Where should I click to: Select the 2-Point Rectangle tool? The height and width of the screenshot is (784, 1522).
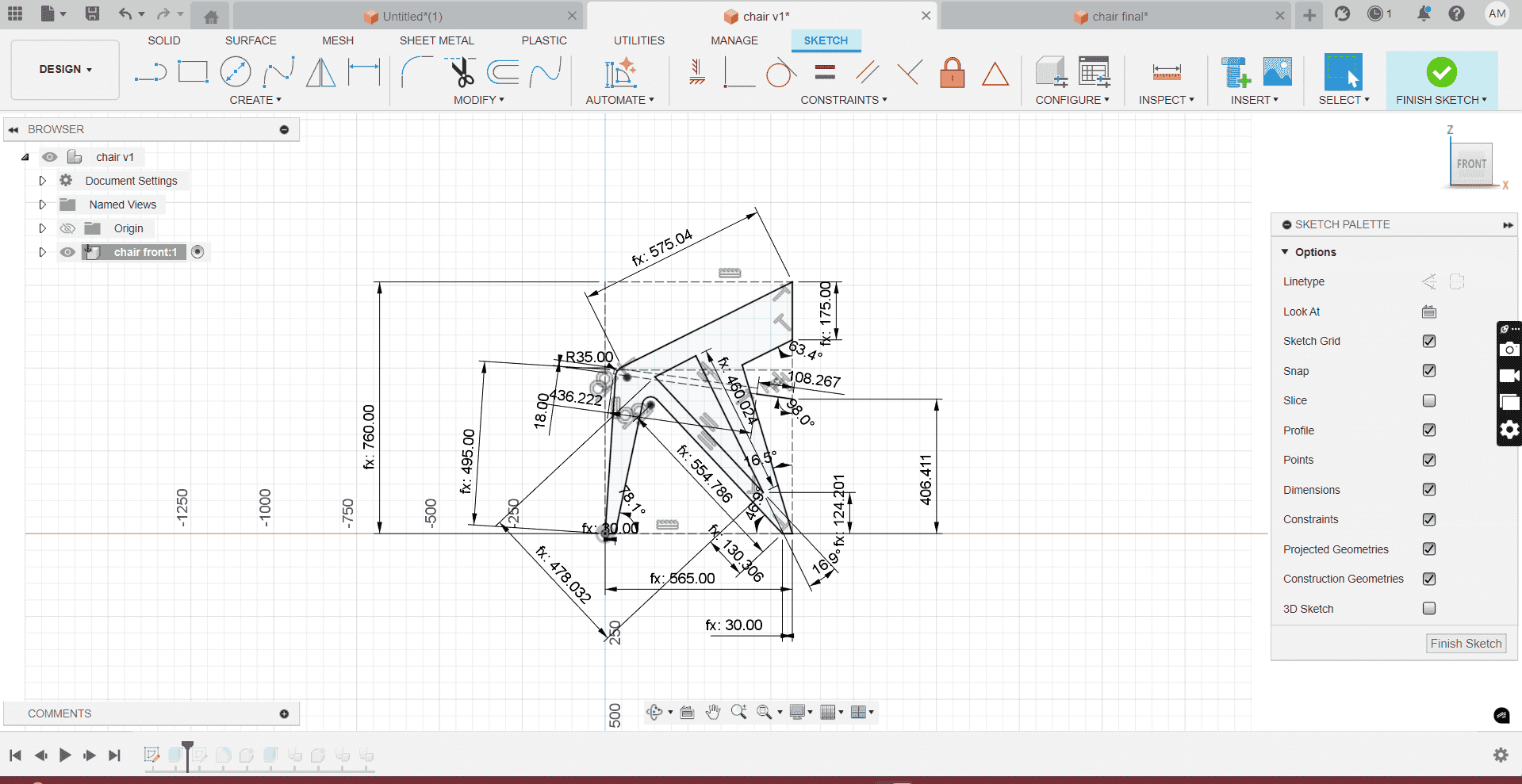click(x=193, y=71)
